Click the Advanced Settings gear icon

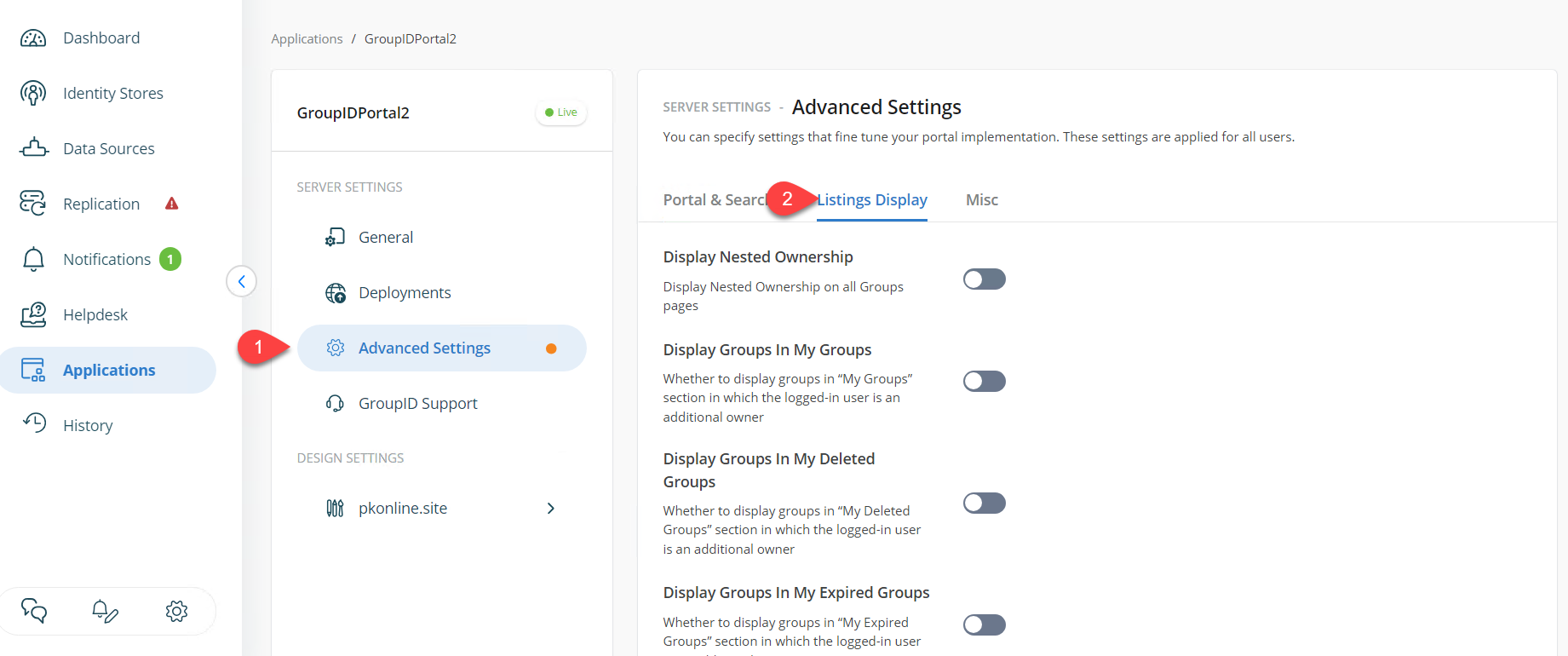(x=335, y=348)
